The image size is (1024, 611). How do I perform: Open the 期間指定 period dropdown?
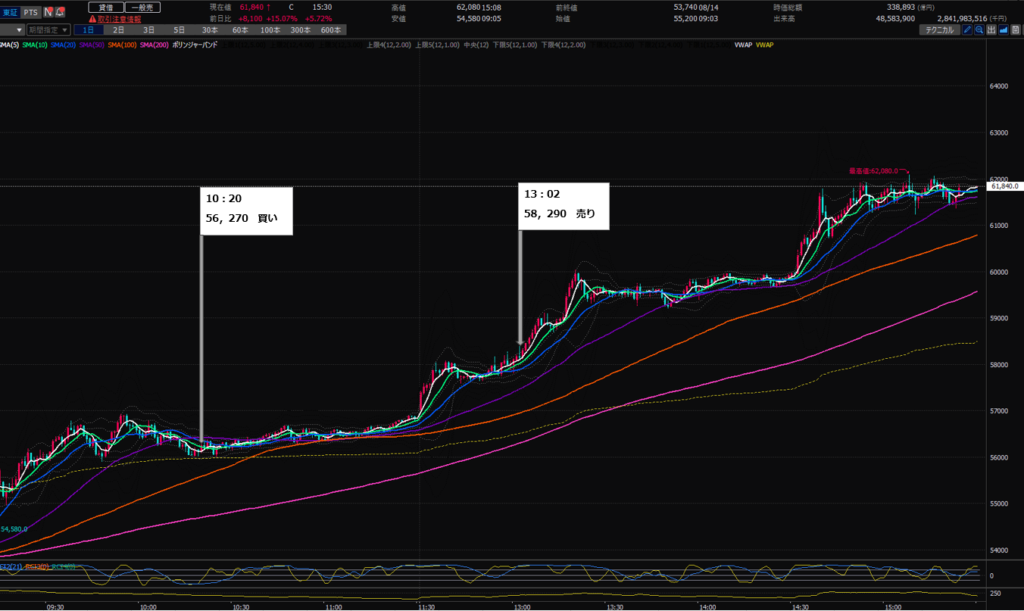point(48,30)
